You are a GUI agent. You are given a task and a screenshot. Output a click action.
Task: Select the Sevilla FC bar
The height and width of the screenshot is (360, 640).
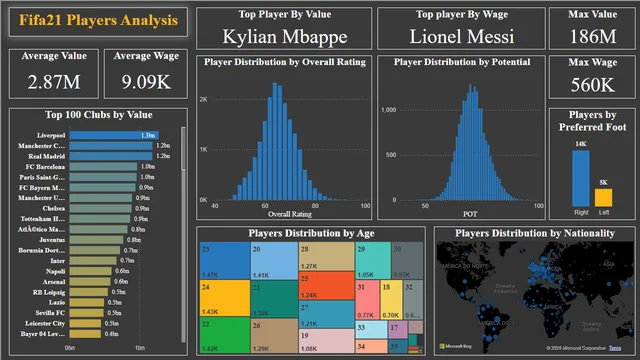click(x=87, y=313)
